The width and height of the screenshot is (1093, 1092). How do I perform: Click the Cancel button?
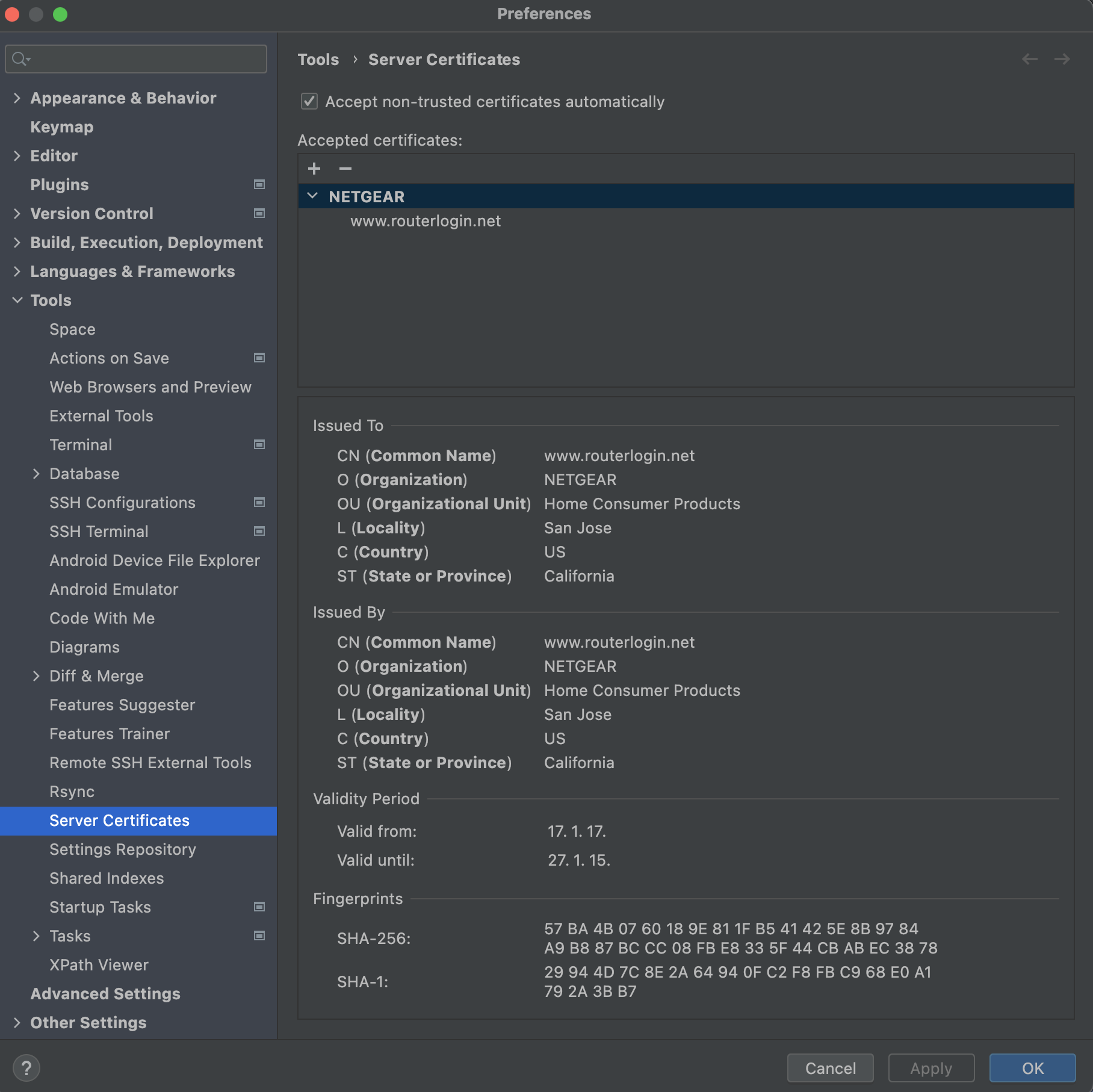click(x=830, y=1068)
